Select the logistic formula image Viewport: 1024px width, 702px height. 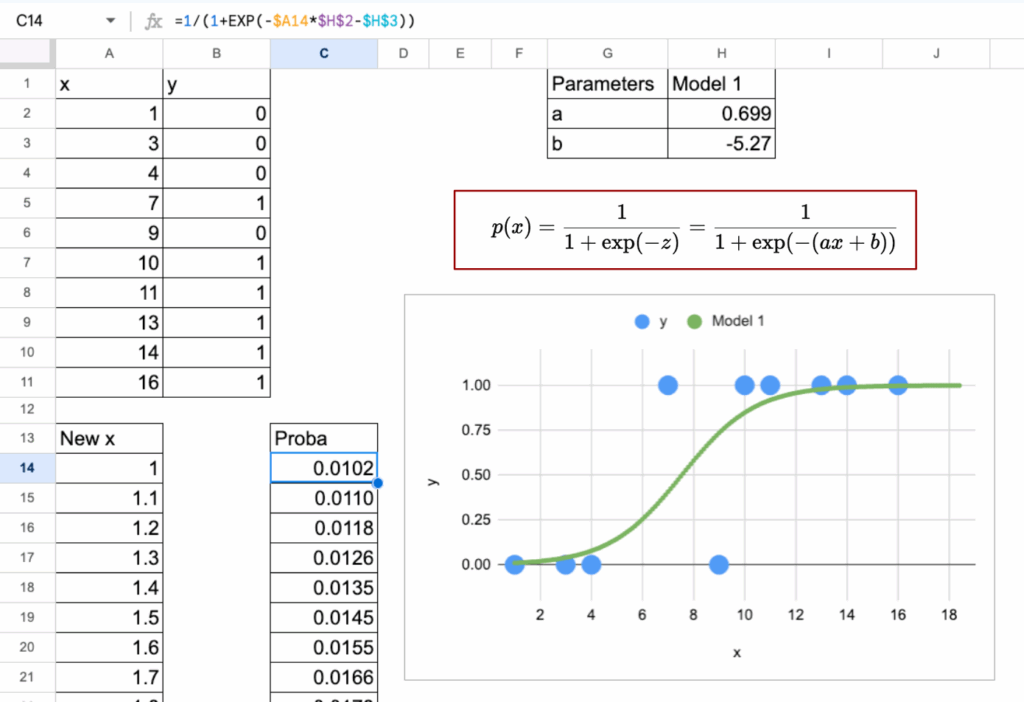pyautogui.click(x=686, y=229)
